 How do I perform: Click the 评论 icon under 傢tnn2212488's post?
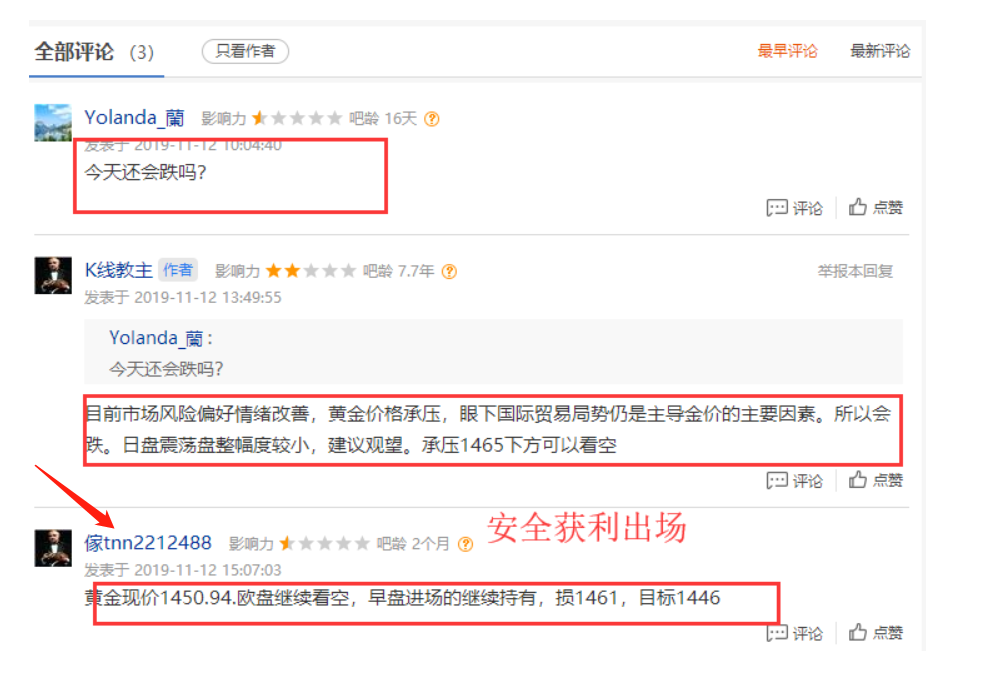pos(794,633)
